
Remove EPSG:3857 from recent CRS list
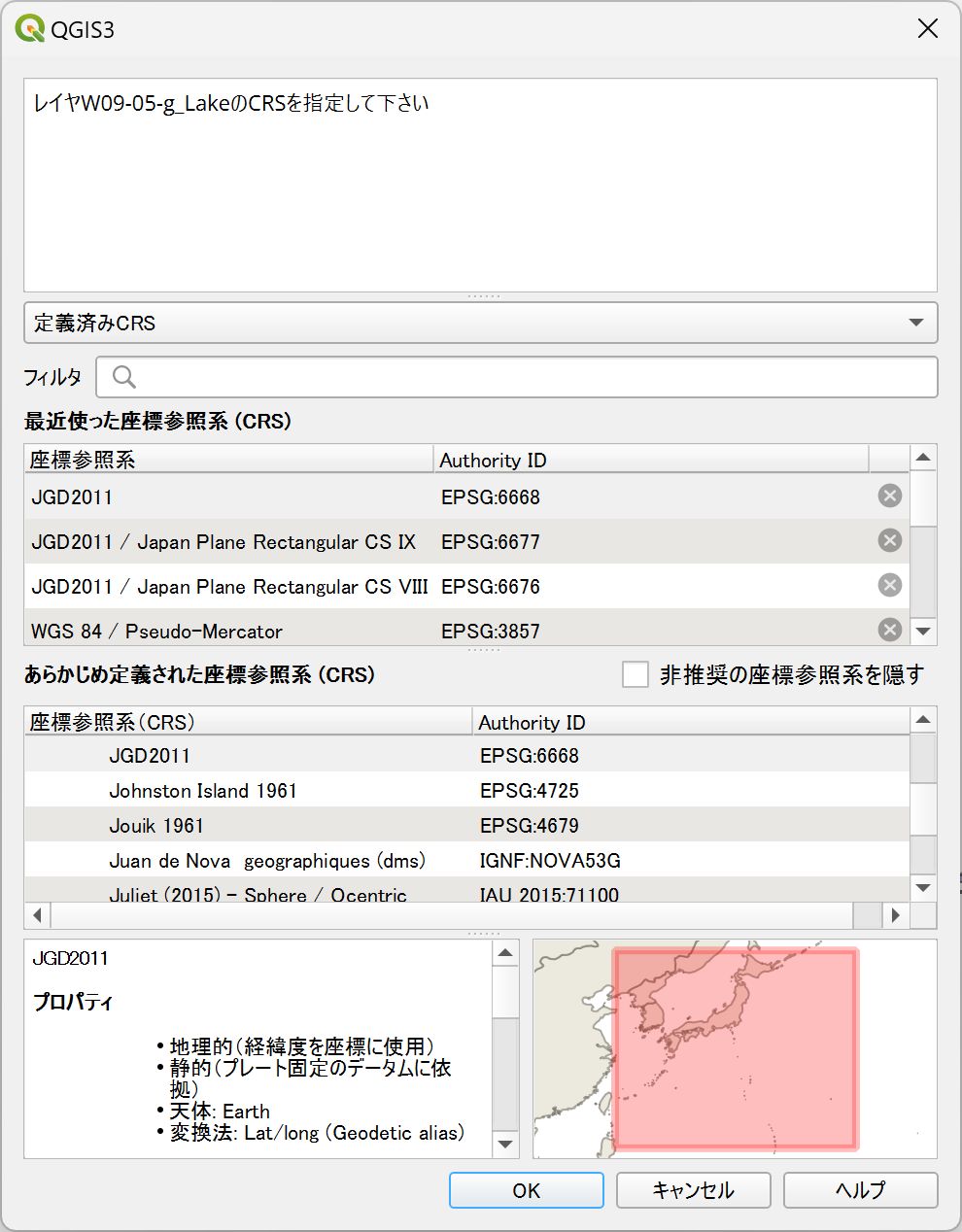889,630
